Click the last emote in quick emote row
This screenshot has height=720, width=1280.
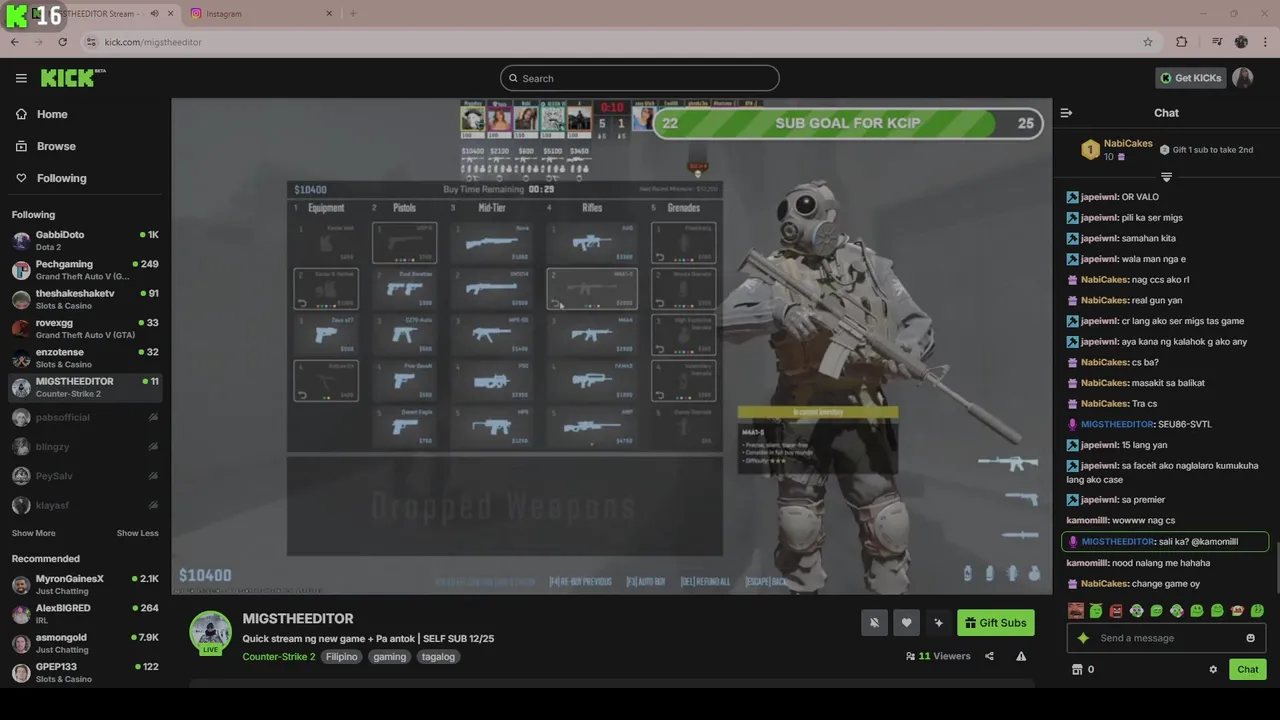click(1257, 611)
